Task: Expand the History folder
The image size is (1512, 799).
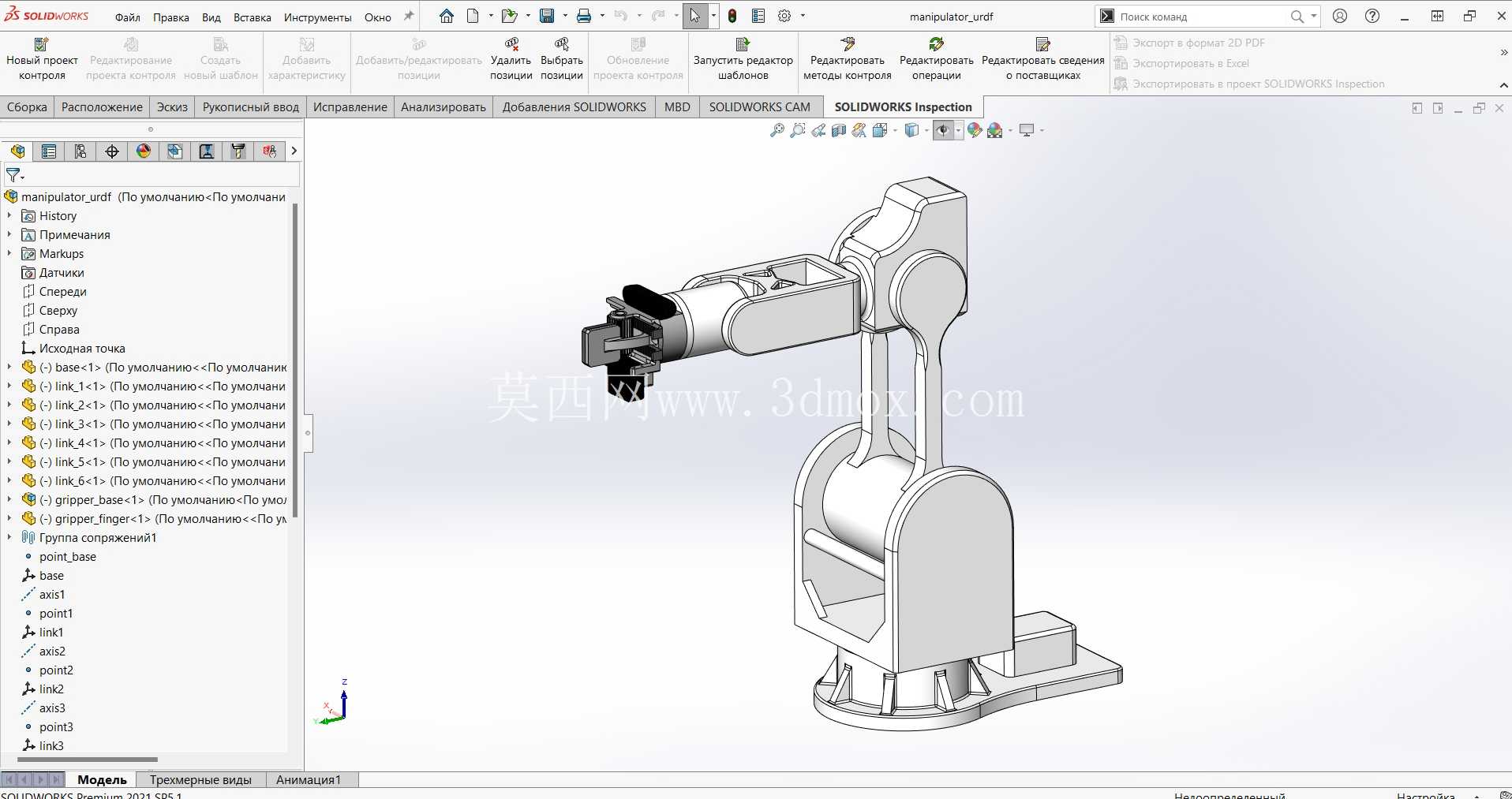Action: (x=9, y=215)
